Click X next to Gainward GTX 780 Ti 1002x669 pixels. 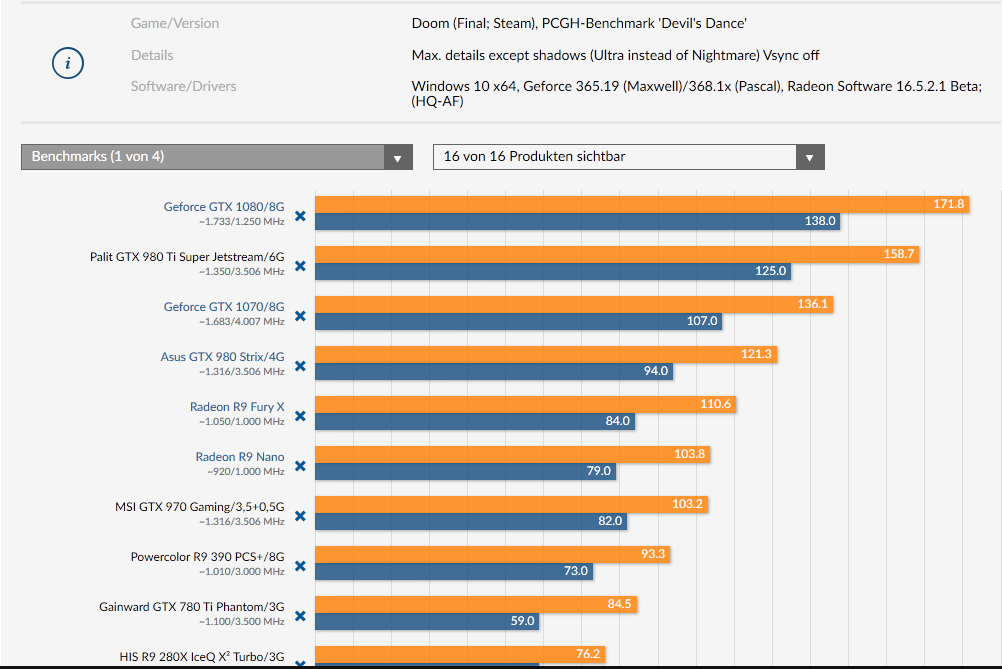[x=299, y=617]
